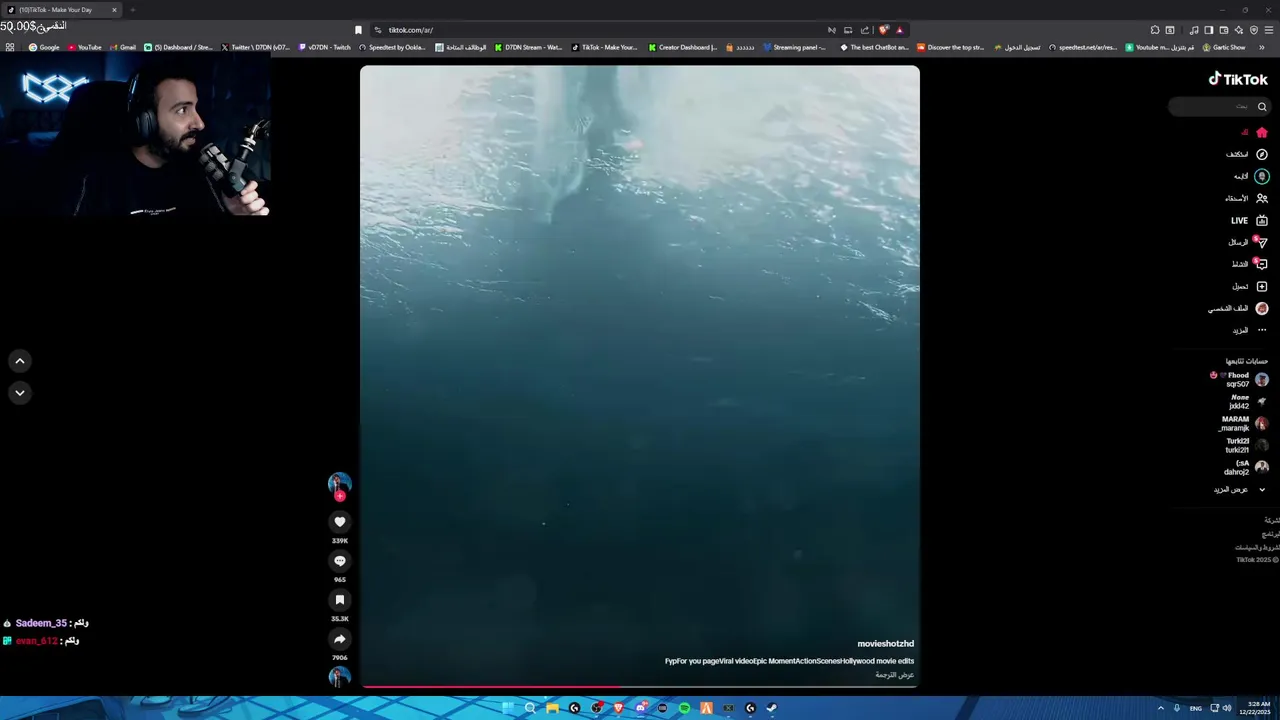
Task: Open the Creator Dashboard bookmark
Action: point(683,47)
